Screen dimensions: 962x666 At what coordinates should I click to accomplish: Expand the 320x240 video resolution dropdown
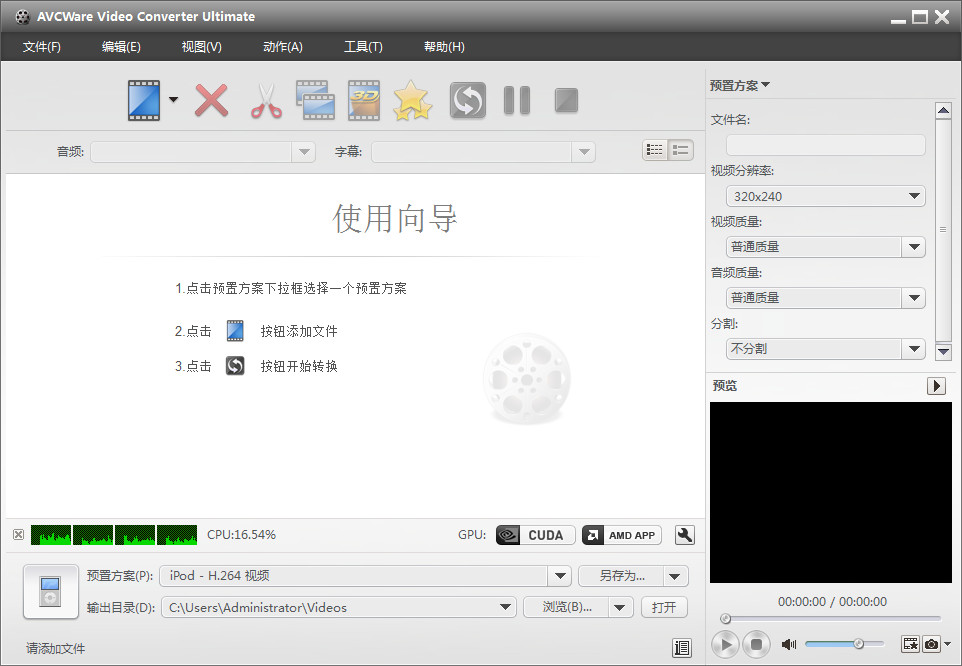[825, 196]
